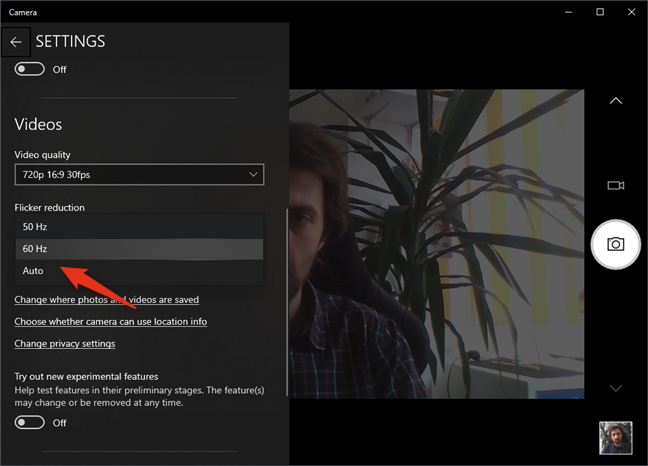Open the last captured photo thumbnail
This screenshot has height=466, width=648.
[x=616, y=437]
